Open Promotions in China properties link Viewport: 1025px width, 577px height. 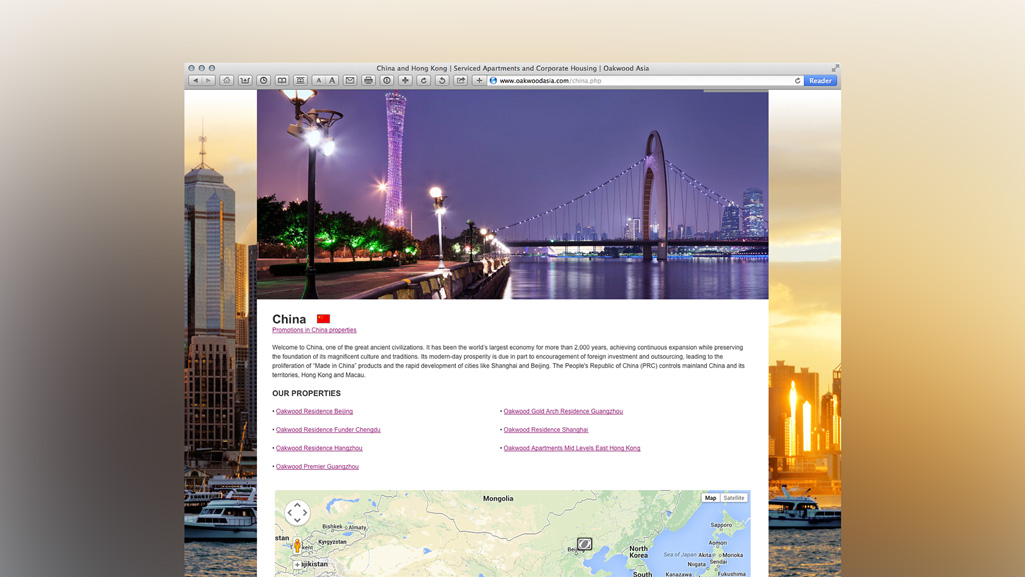(314, 330)
